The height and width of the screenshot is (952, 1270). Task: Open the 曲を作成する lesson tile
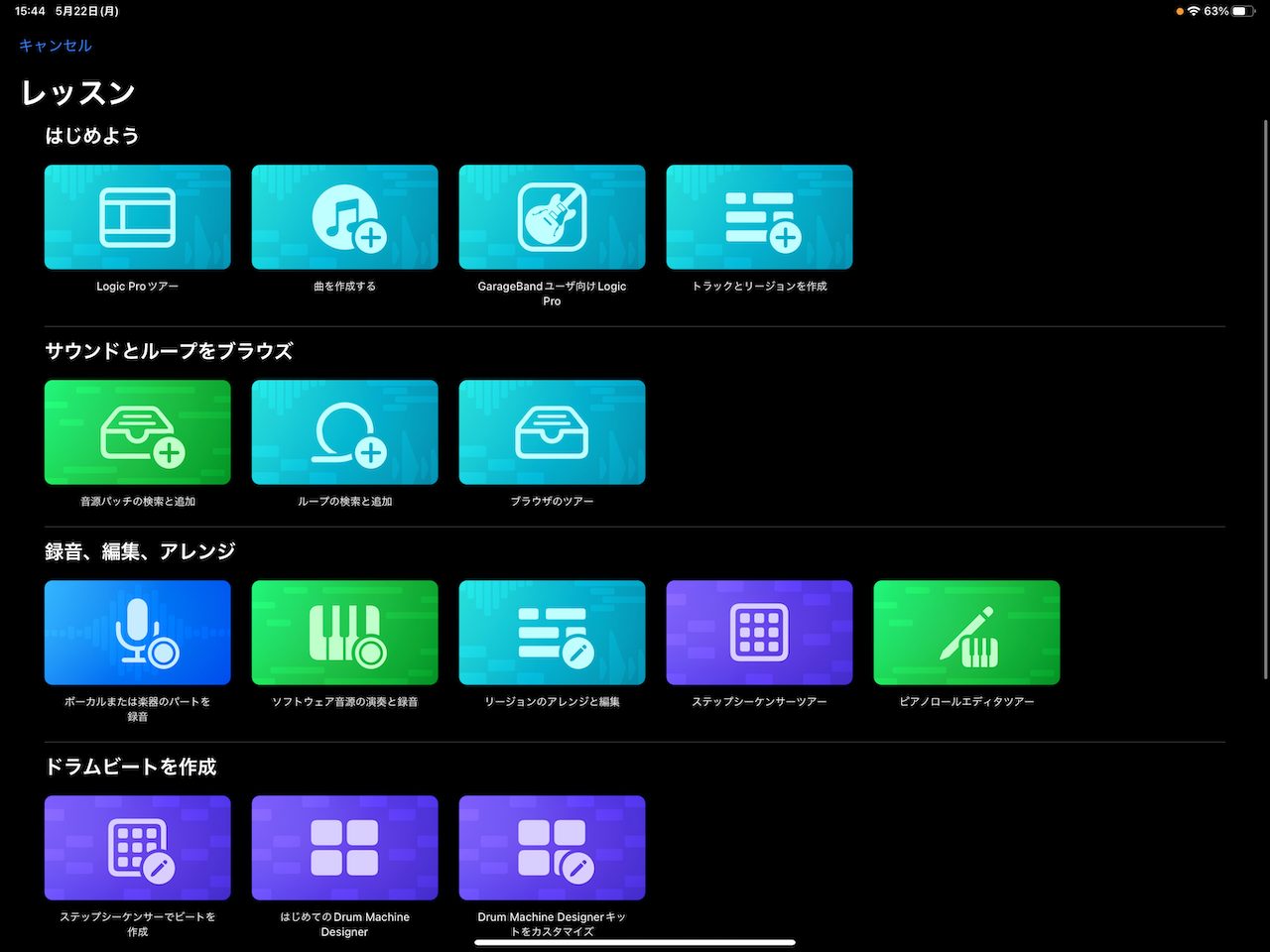[x=344, y=217]
